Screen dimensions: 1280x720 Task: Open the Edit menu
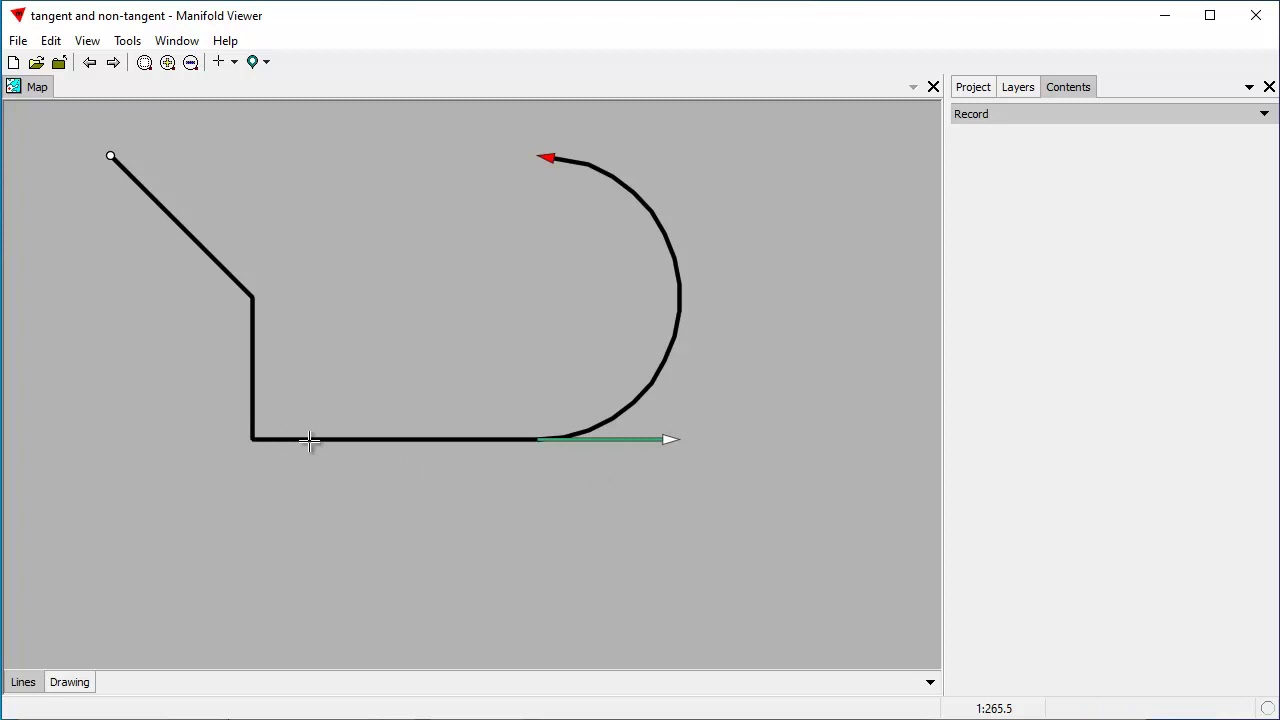[x=51, y=41]
